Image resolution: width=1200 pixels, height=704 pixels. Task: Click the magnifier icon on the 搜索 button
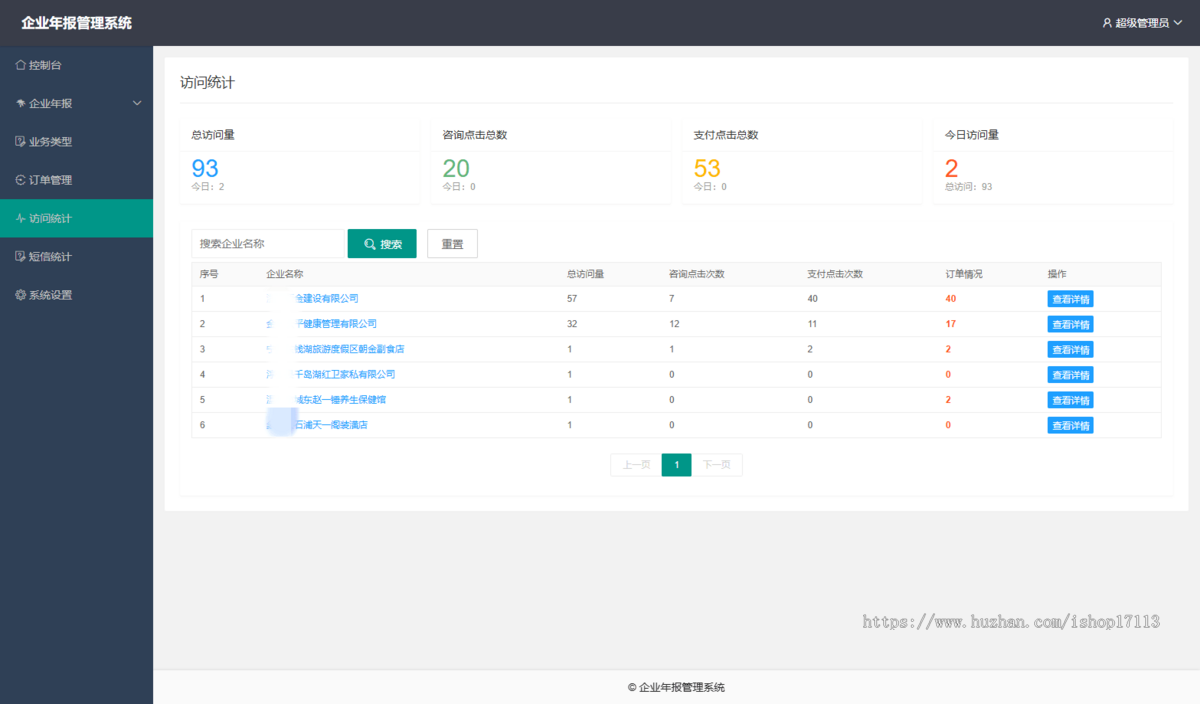tap(369, 244)
